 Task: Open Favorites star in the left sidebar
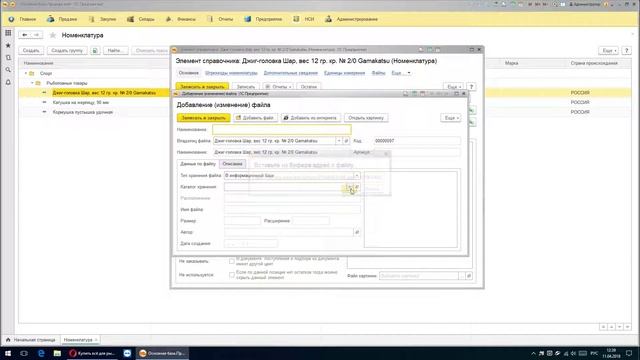pos(8,45)
